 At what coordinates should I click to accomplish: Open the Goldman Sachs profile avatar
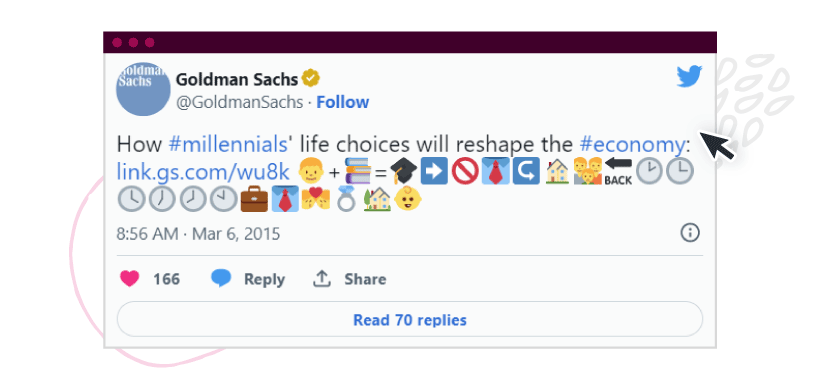tap(143, 89)
